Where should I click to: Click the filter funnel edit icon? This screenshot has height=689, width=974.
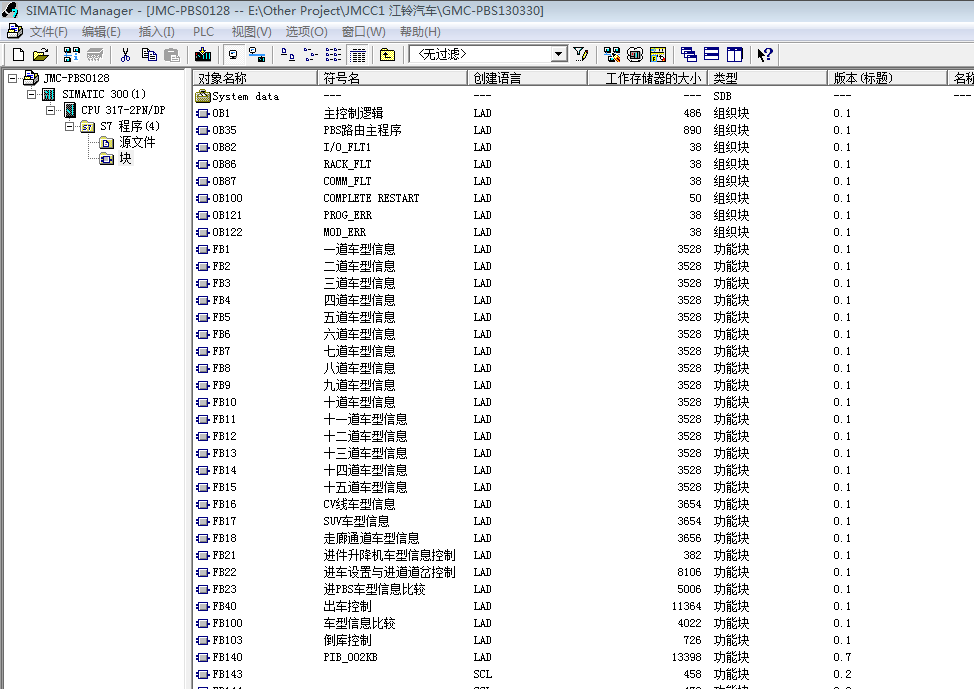[x=581, y=55]
